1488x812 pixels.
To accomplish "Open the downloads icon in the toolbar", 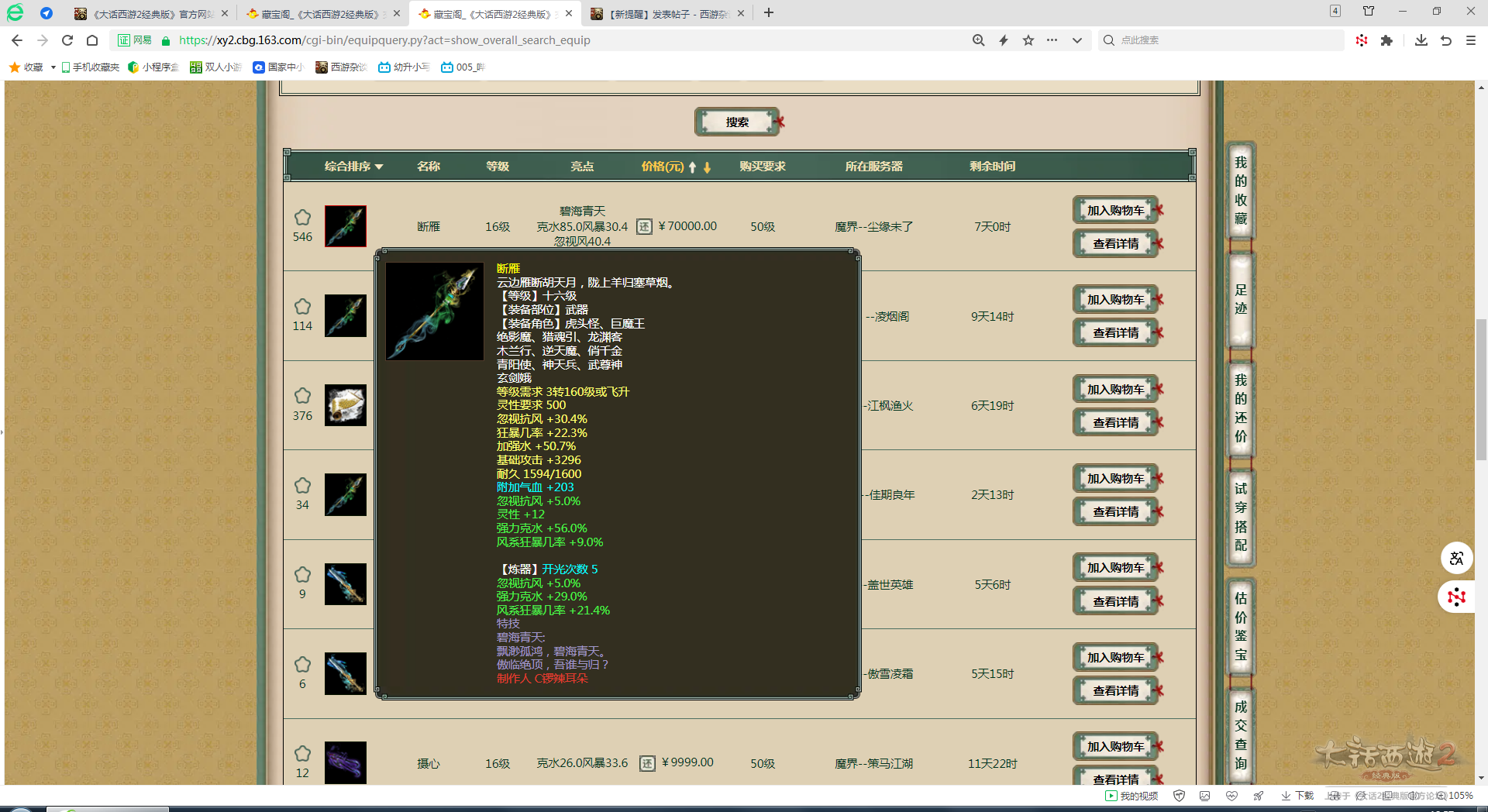I will 1421,40.
